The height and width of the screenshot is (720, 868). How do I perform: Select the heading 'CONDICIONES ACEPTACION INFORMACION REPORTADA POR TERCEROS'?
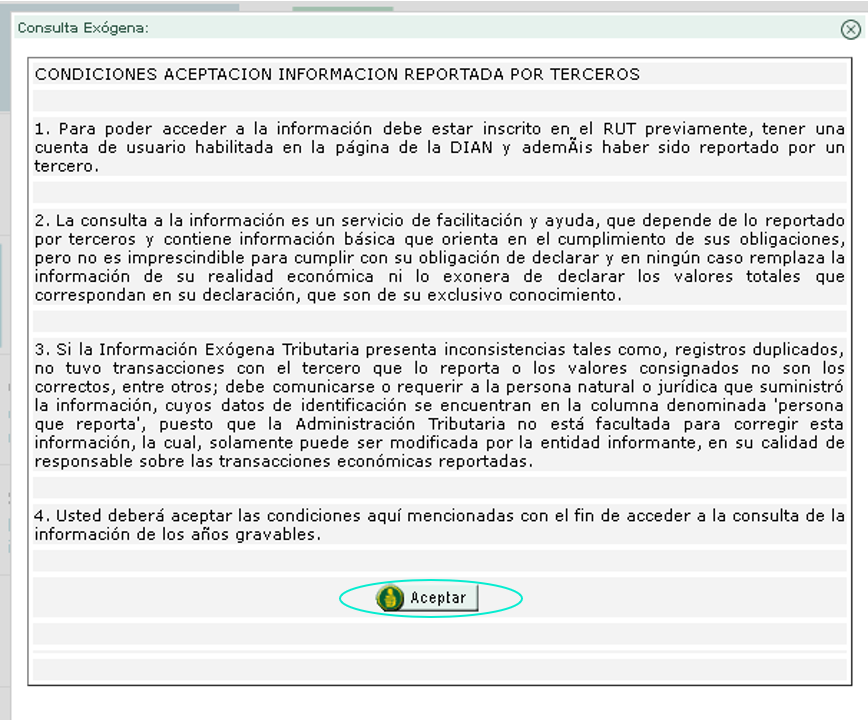(337, 74)
